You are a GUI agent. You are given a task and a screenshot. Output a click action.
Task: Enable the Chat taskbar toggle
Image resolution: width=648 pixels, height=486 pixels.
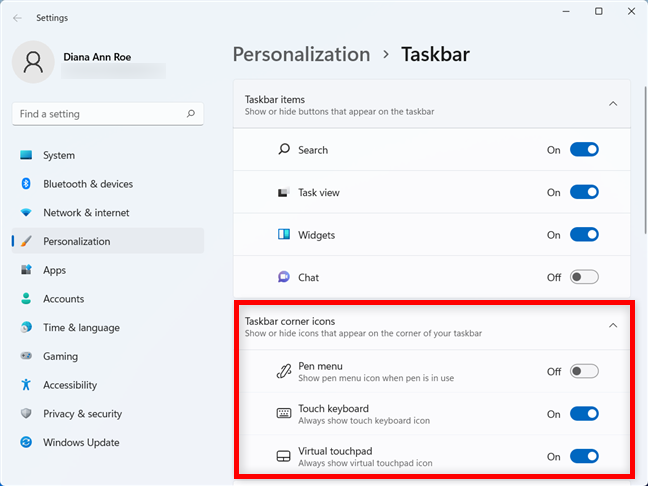584,277
